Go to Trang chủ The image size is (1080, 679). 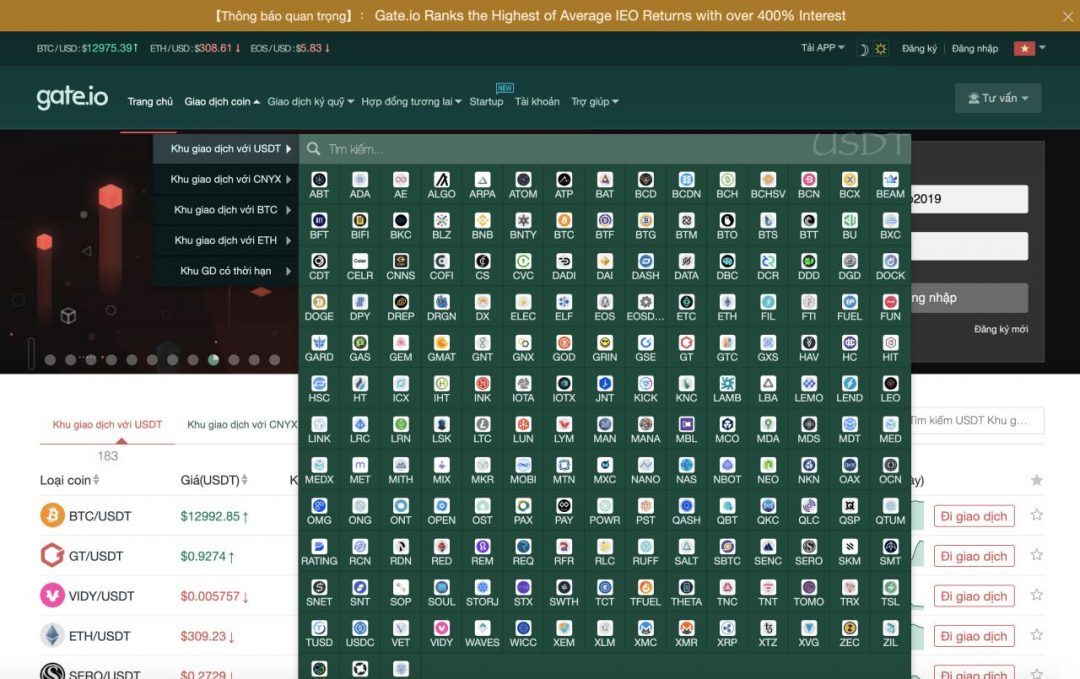click(150, 102)
